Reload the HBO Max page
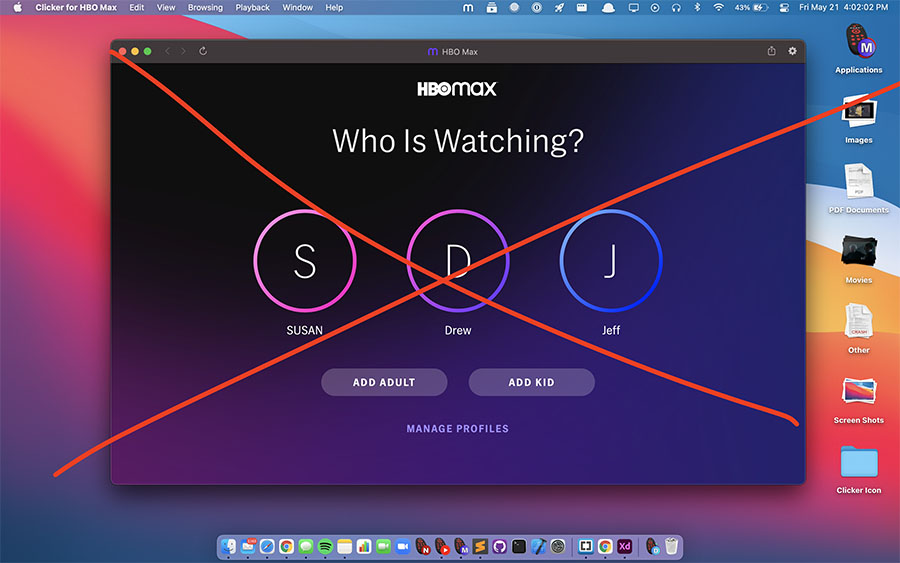 click(203, 51)
